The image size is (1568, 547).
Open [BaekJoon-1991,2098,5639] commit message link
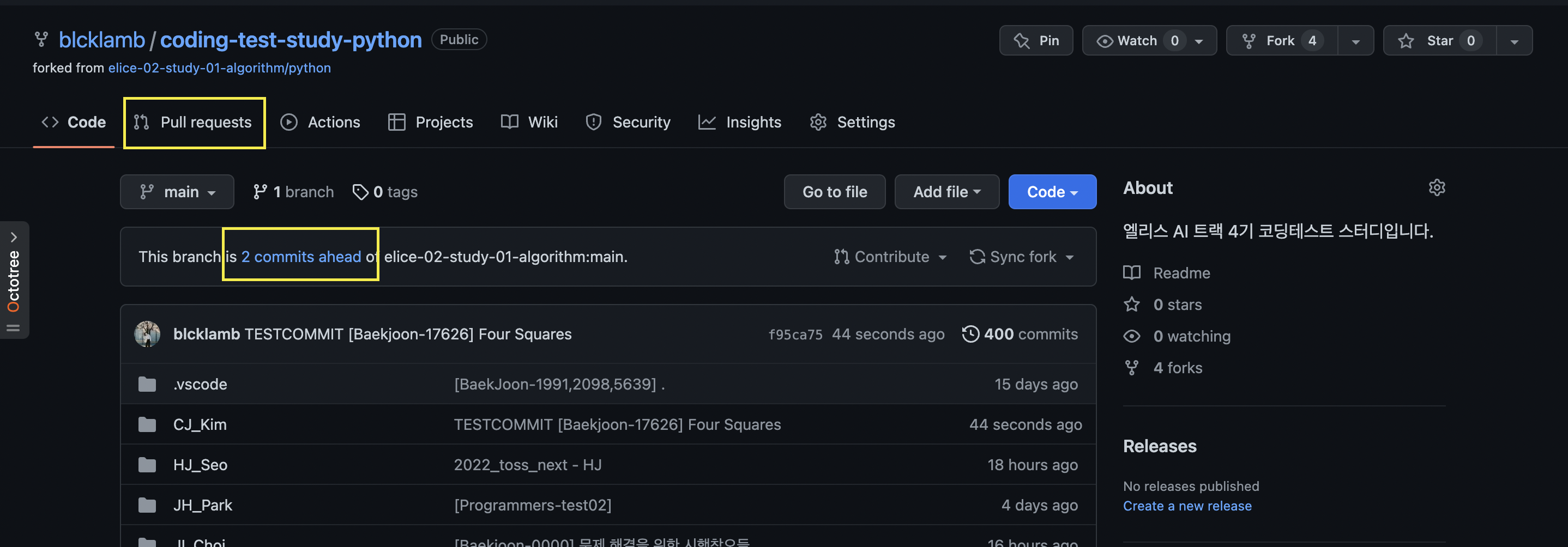coord(559,384)
